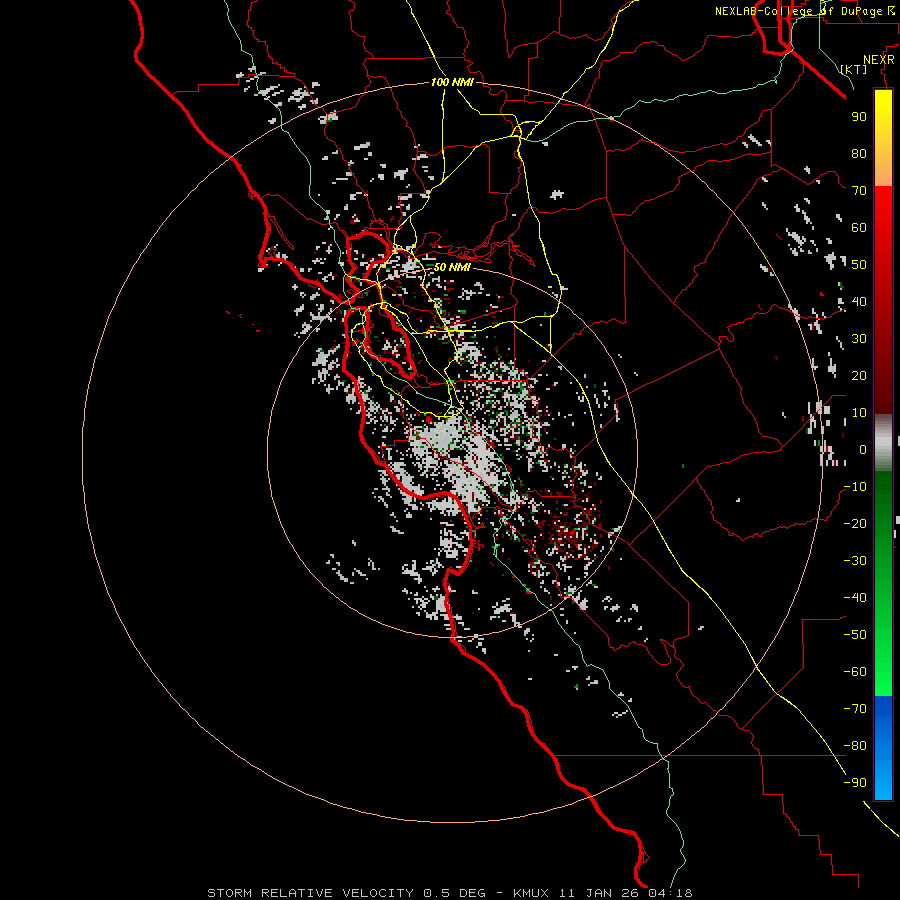Click the NEXR label at top right
The width and height of the screenshot is (900, 900).
click(x=878, y=60)
